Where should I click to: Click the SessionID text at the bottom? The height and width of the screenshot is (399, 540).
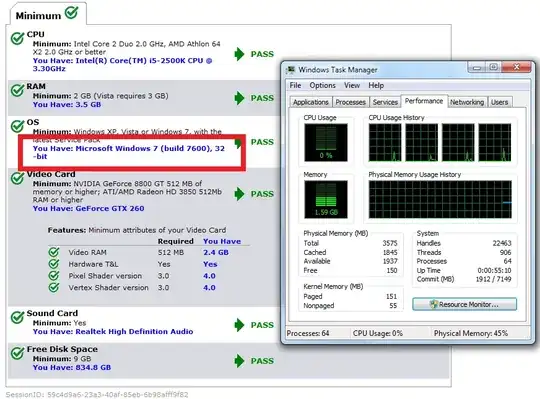[97, 395]
